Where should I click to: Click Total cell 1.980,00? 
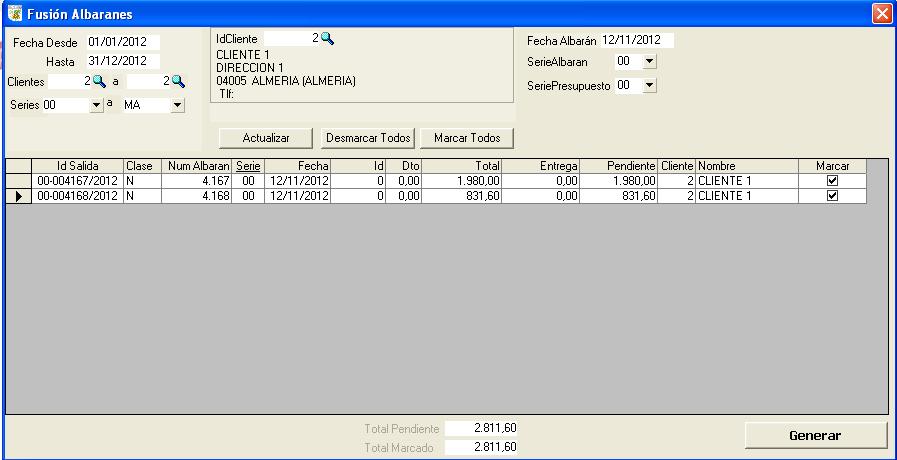(461, 181)
